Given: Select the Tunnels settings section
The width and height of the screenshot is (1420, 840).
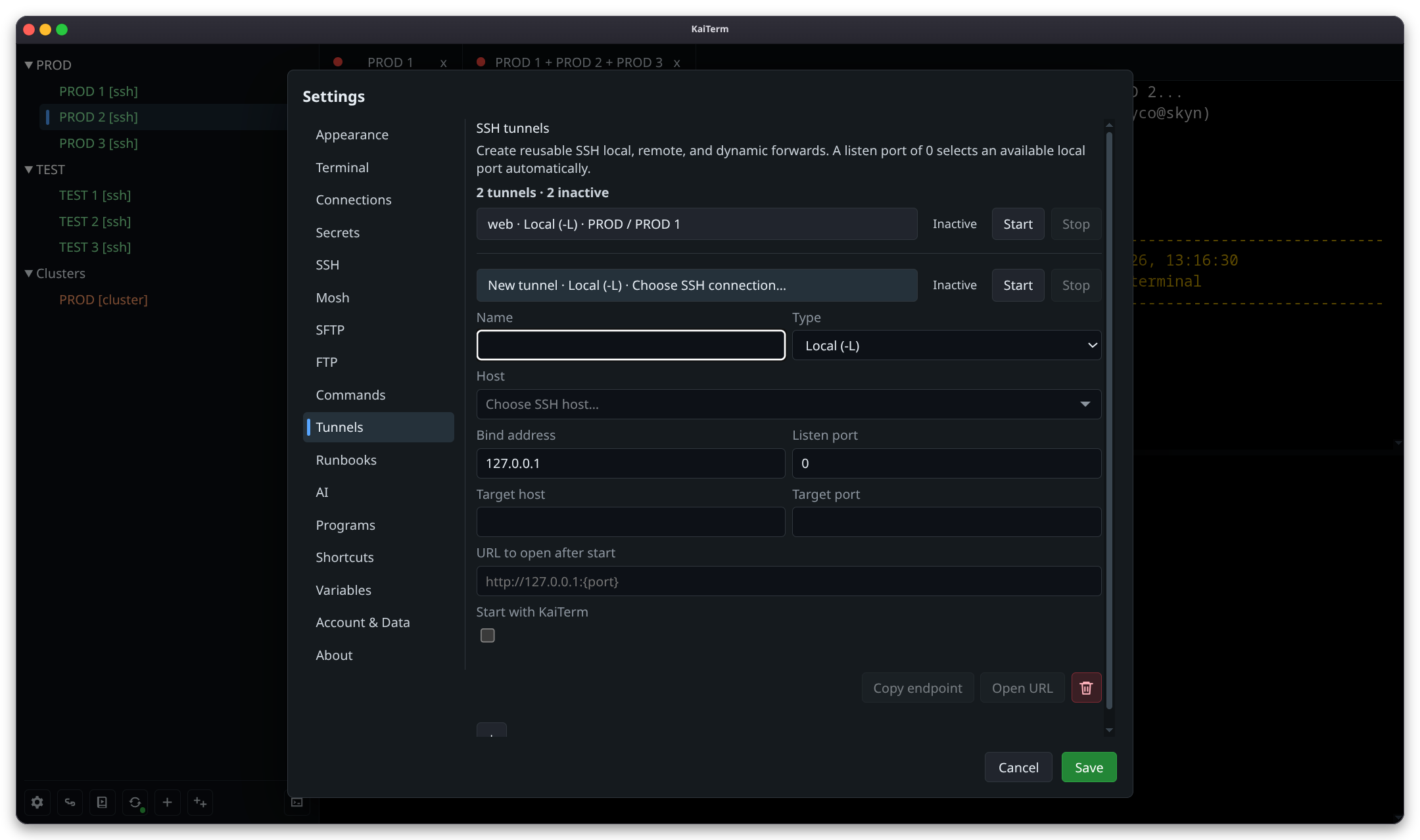Looking at the screenshot, I should [x=379, y=427].
